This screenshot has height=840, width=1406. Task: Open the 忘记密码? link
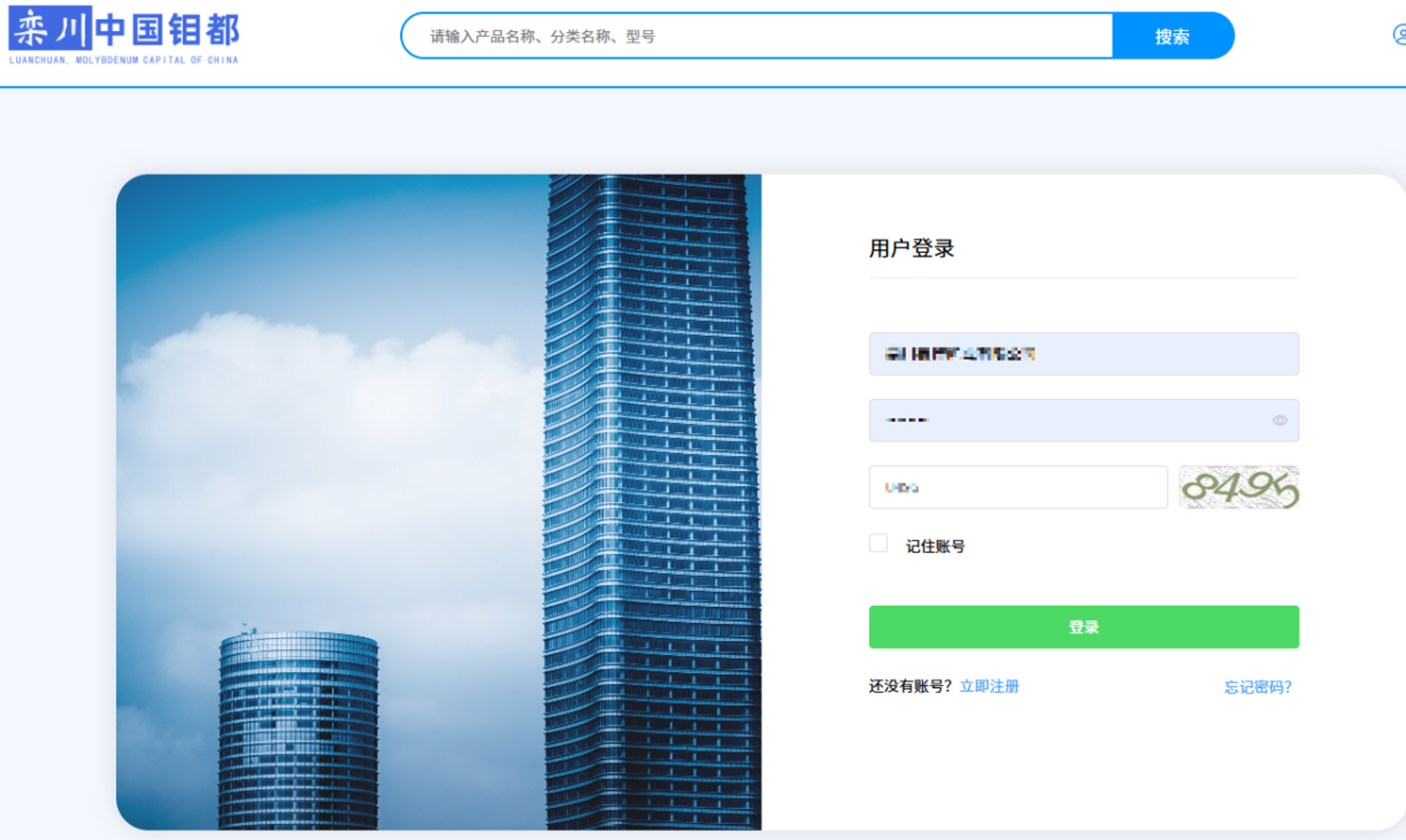(x=1257, y=687)
